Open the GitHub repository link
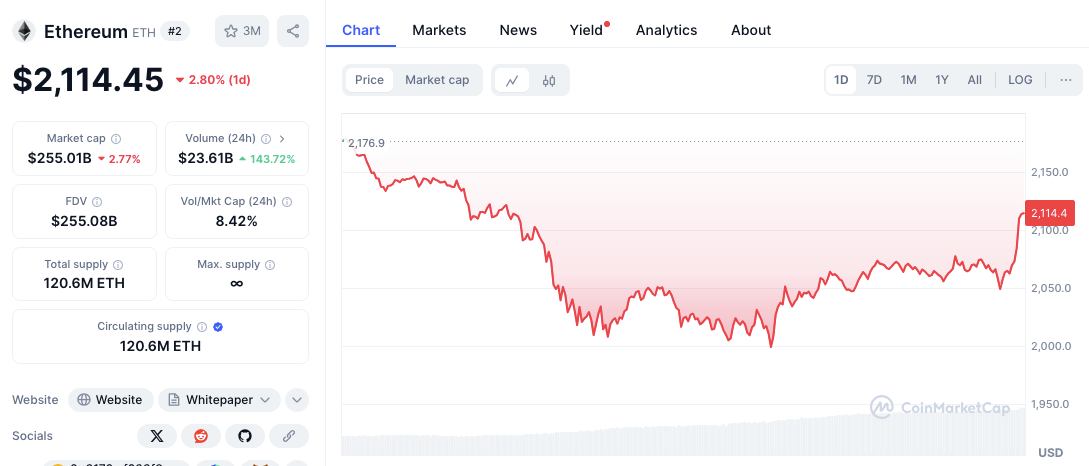Image resolution: width=1089 pixels, height=466 pixels. pos(245,436)
